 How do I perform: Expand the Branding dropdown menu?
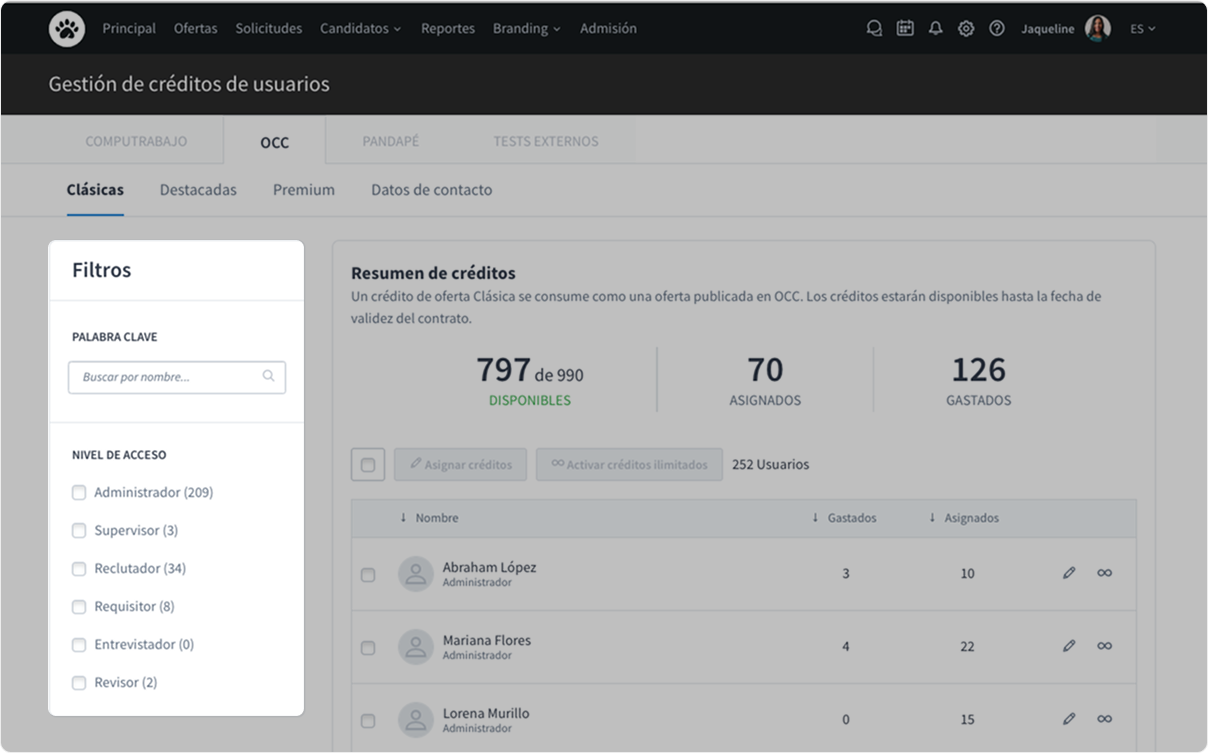click(526, 29)
